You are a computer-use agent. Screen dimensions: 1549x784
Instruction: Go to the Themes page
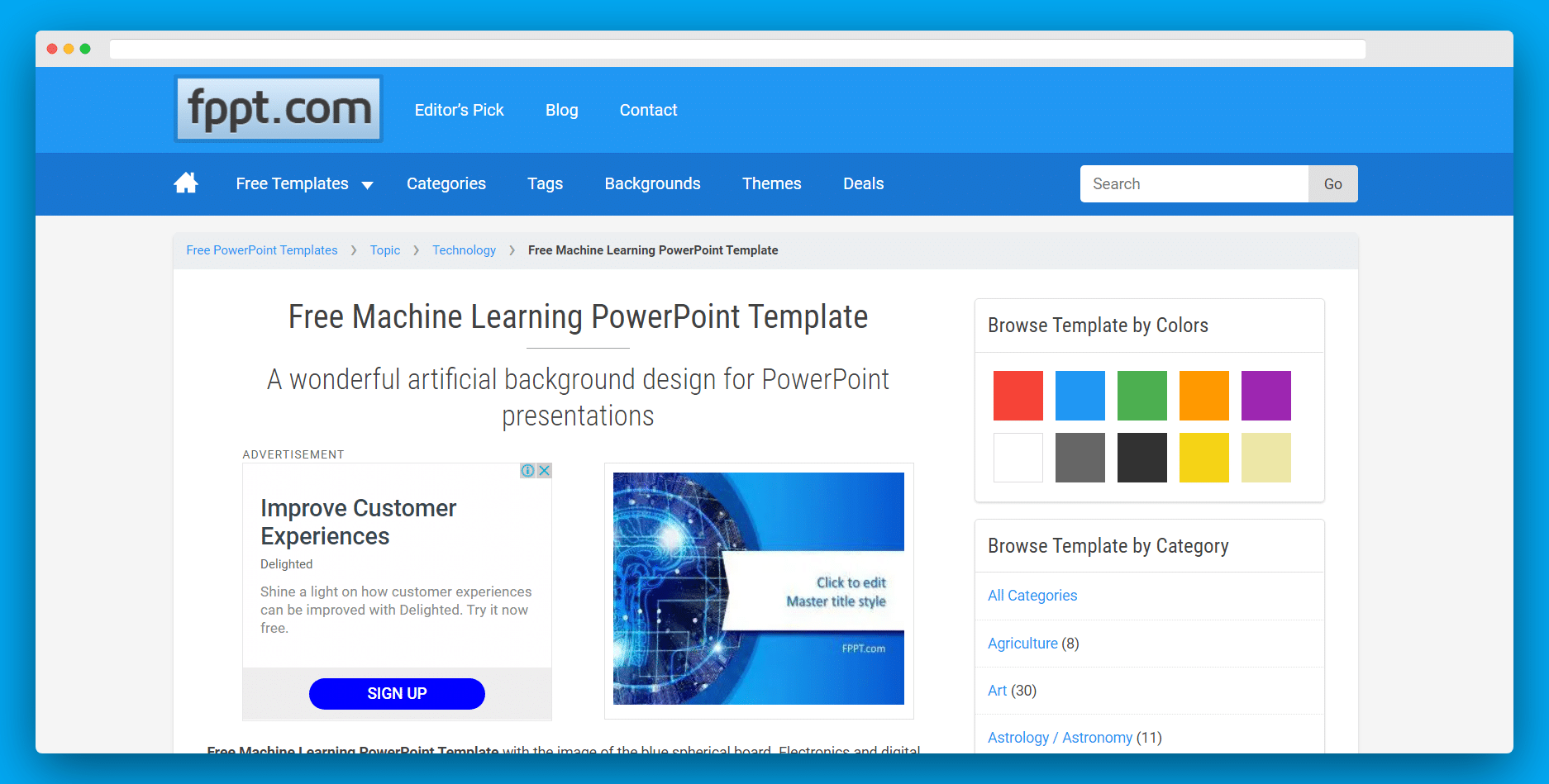pos(771,183)
